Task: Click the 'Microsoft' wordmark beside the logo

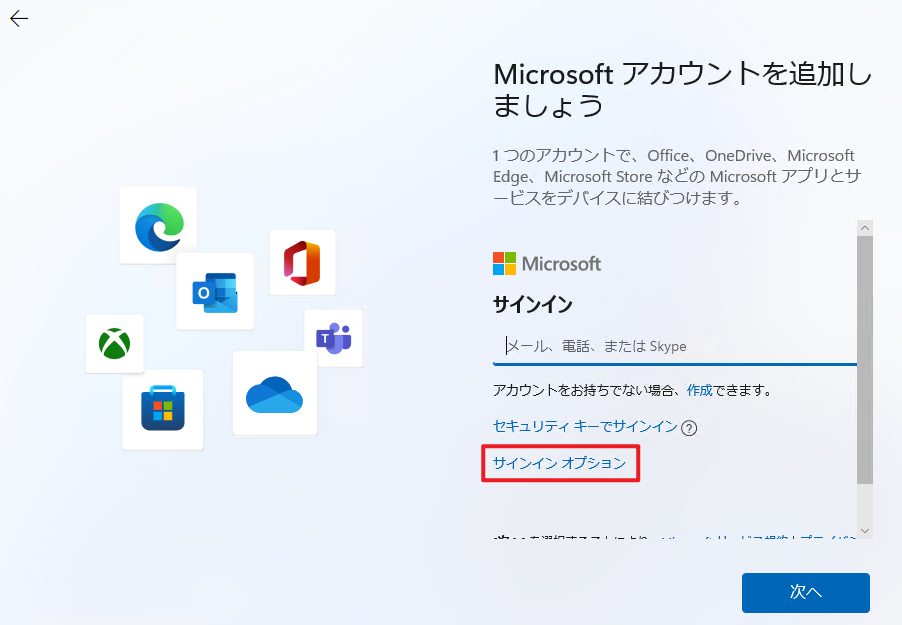Action: tap(561, 264)
